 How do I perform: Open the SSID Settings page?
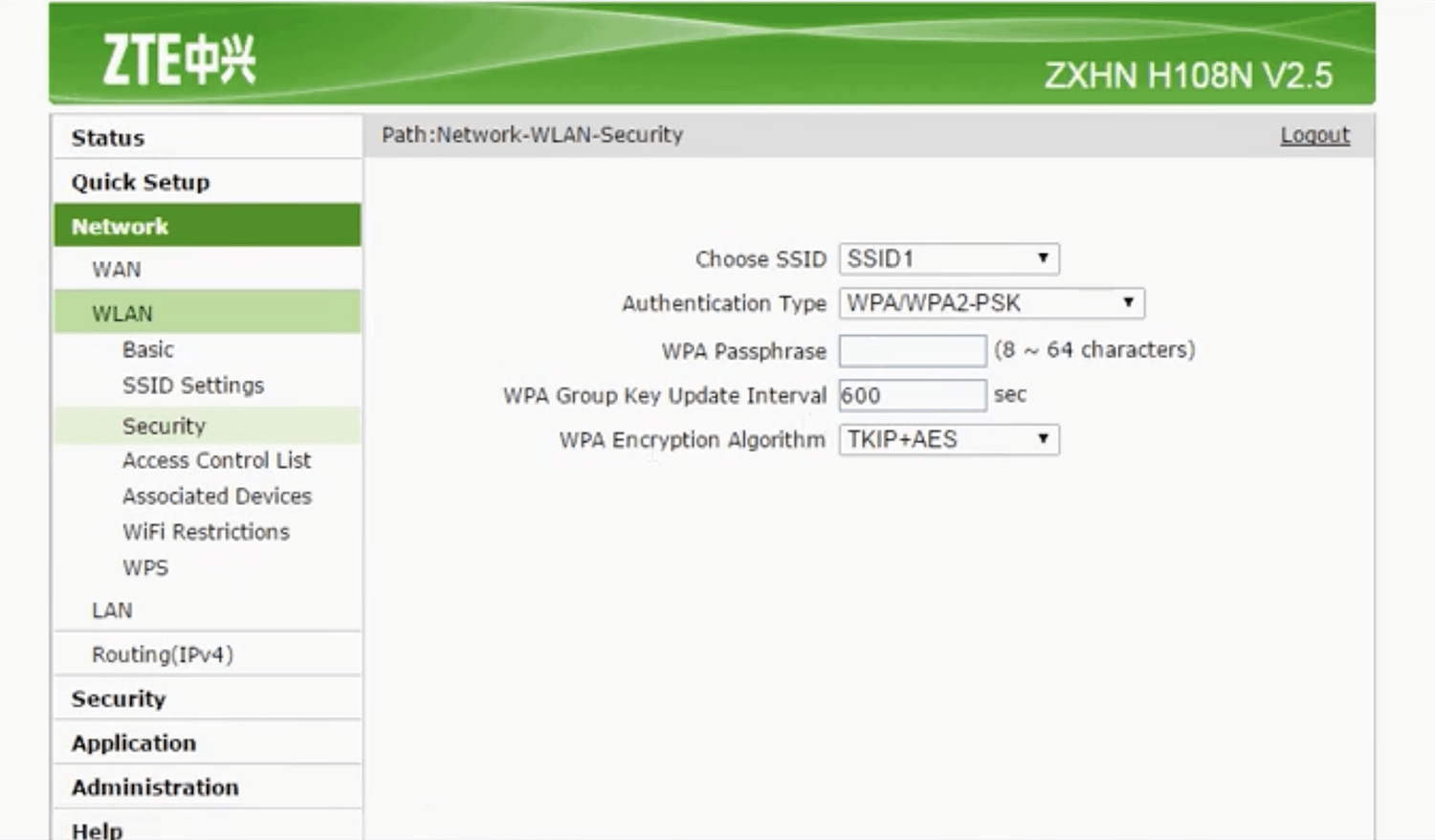(x=193, y=386)
